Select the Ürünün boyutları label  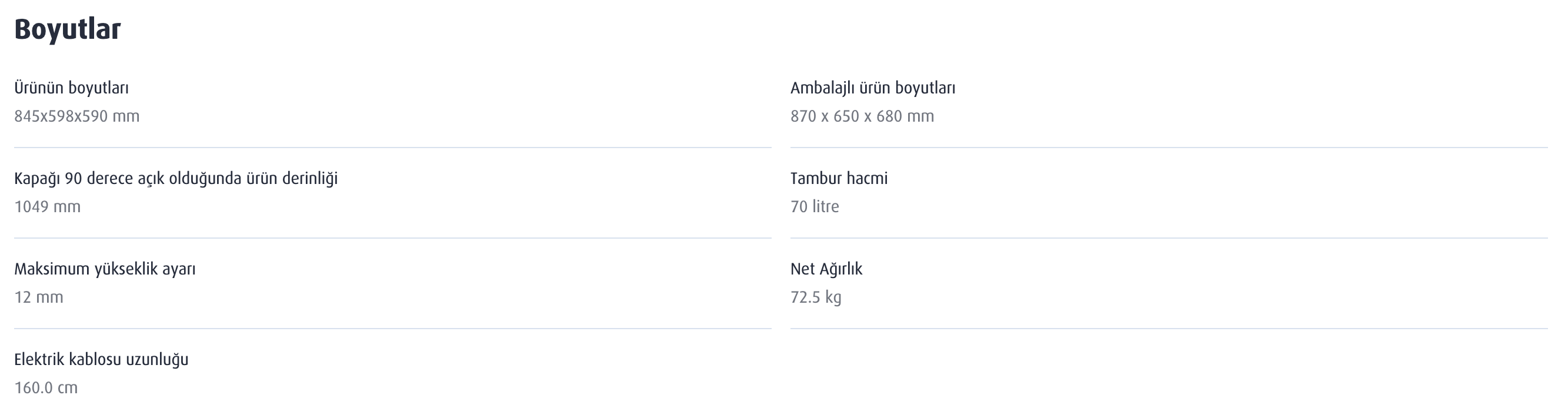71,88
